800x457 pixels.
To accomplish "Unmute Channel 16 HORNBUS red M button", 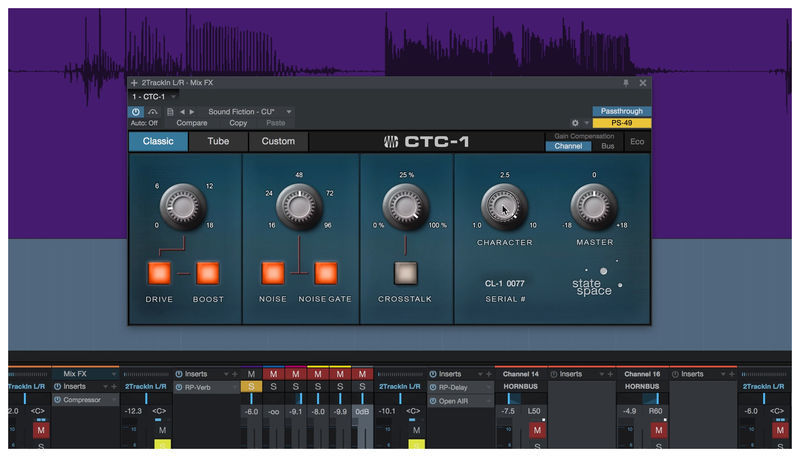I will tap(658, 430).
